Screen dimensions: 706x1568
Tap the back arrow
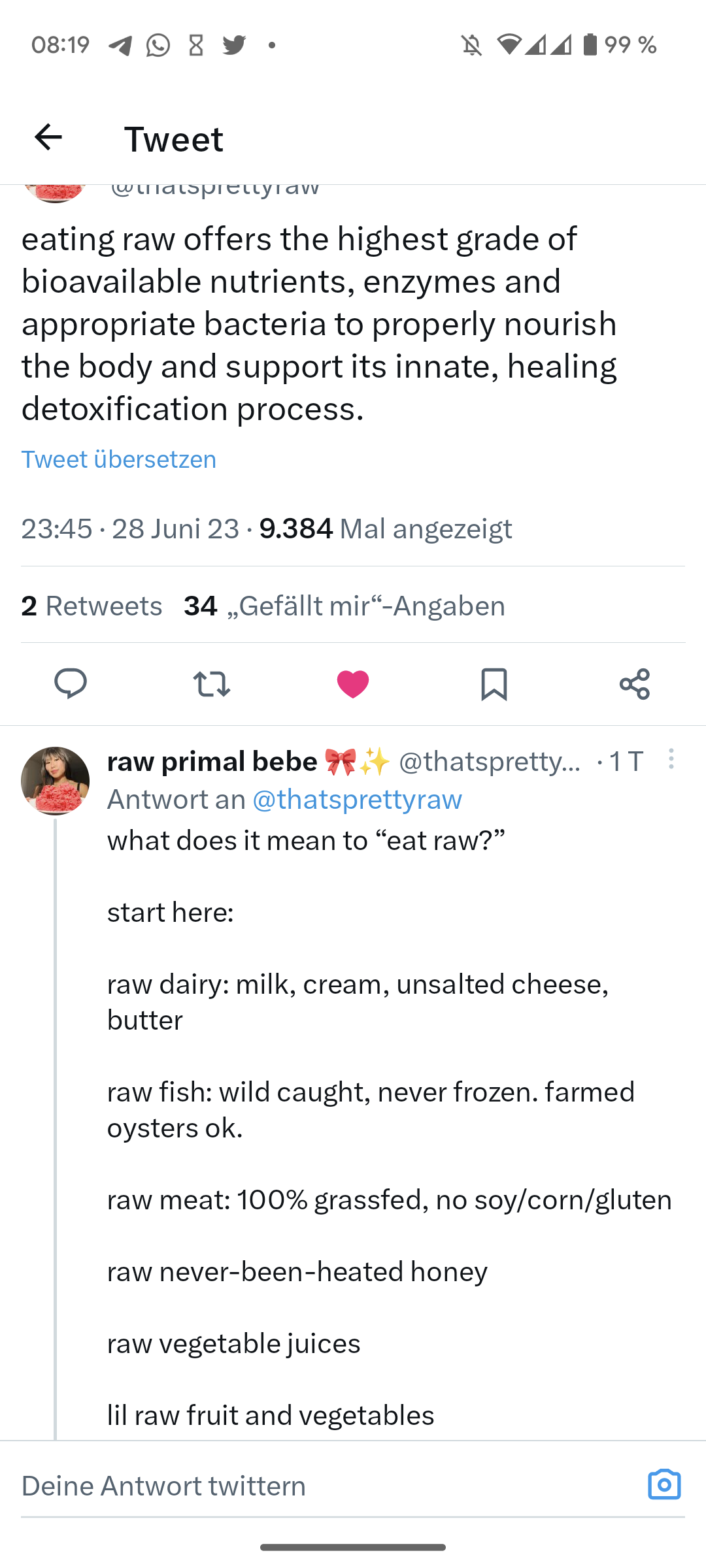[48, 137]
